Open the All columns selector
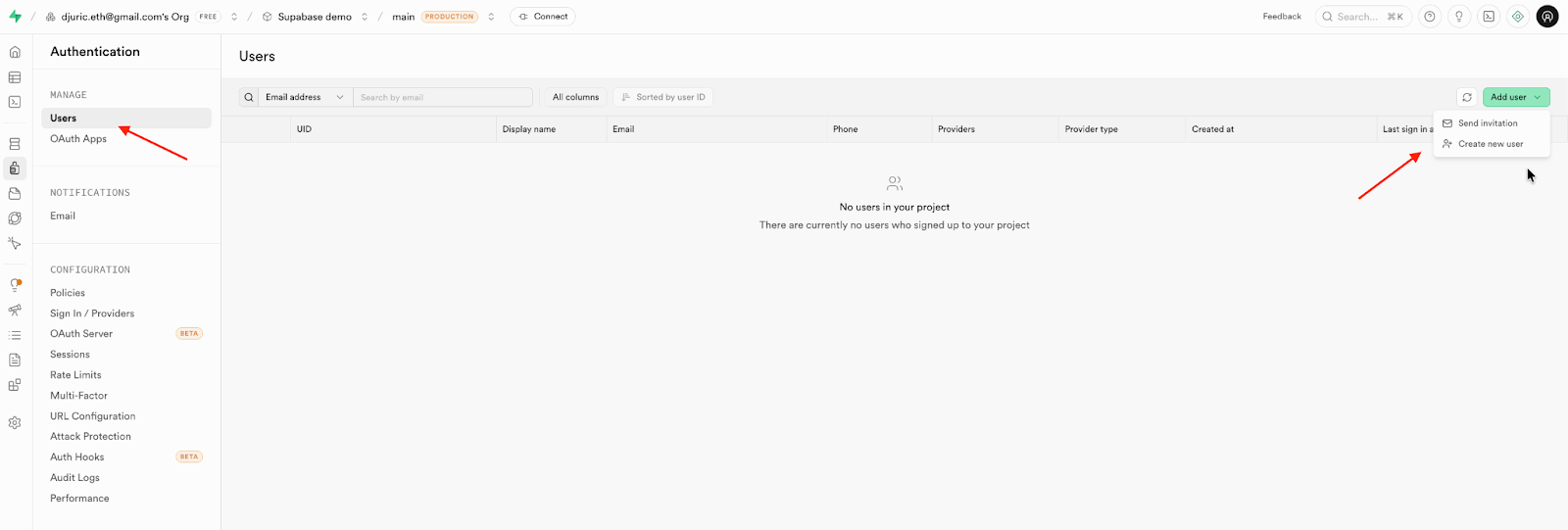1568x530 pixels. [x=575, y=97]
